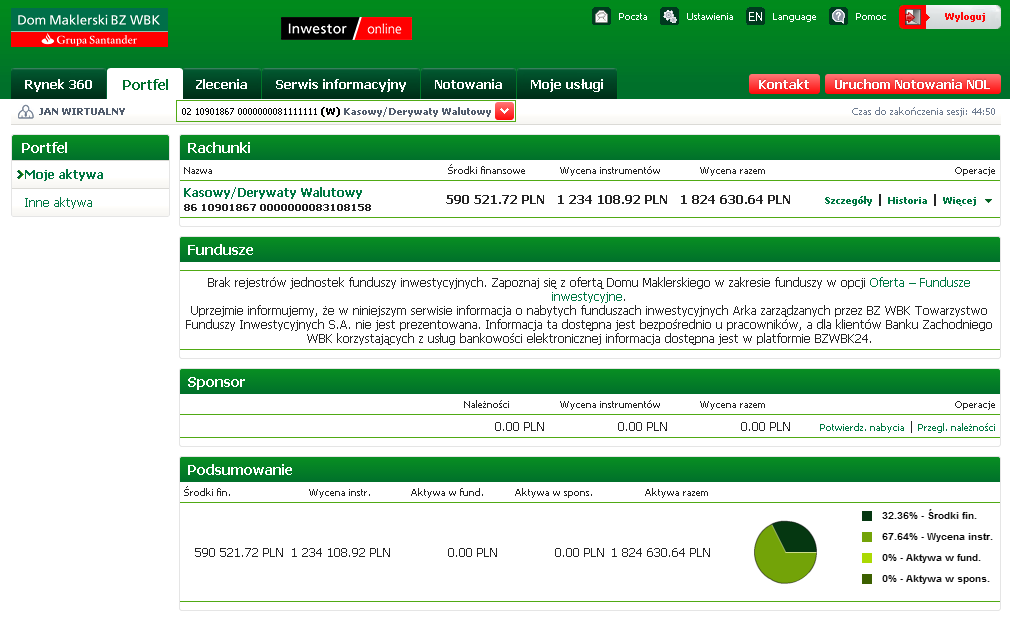Open the Moje usługi tab
Screen dimensions: 1010x633
click(x=566, y=84)
